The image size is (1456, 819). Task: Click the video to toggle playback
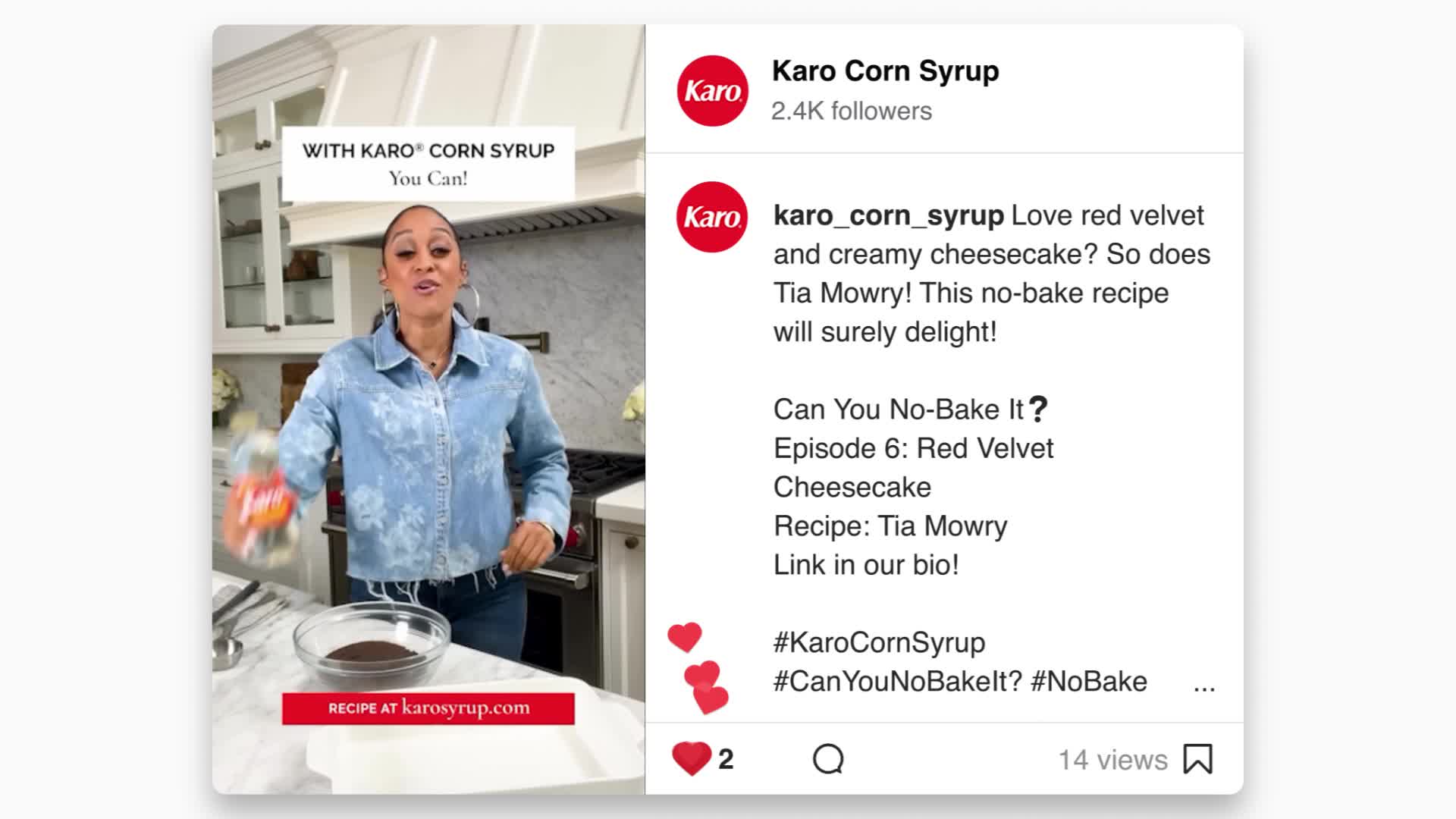[x=428, y=409]
